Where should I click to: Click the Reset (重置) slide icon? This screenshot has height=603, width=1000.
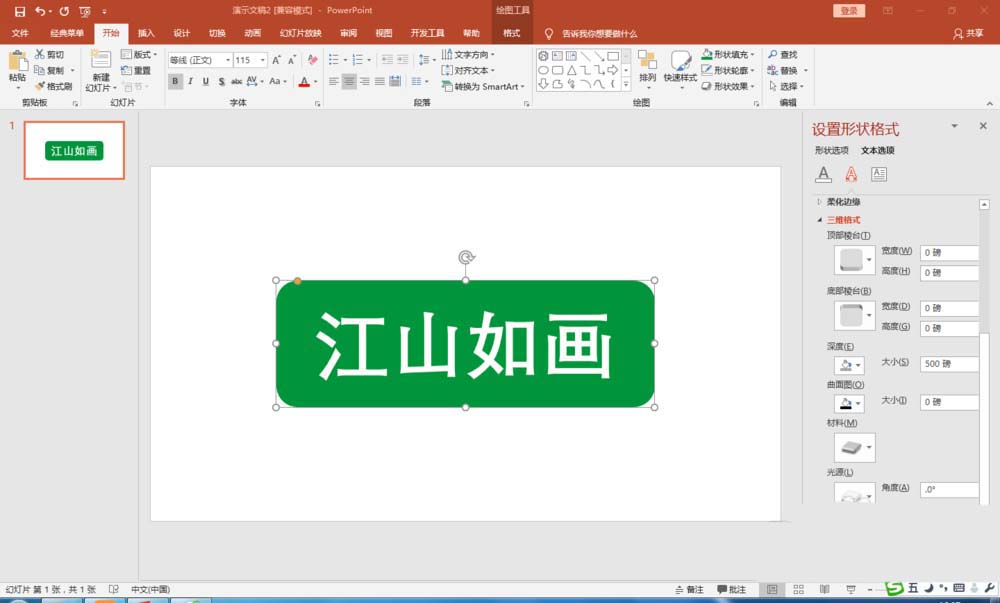pos(126,70)
